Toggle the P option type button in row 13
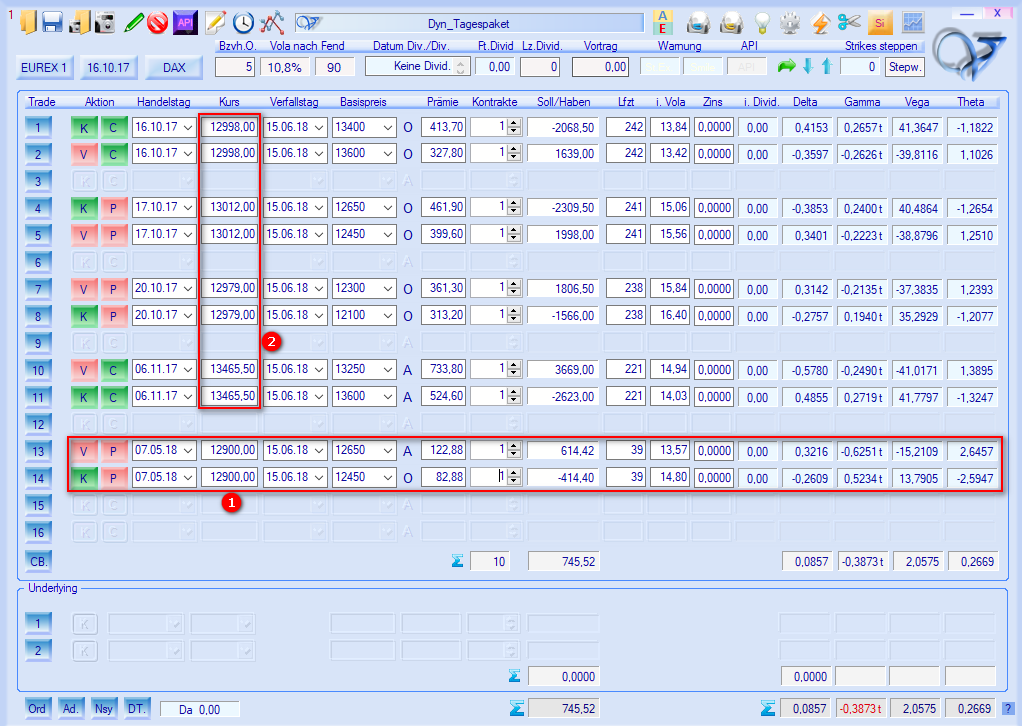This screenshot has height=726, width=1022. click(x=113, y=451)
